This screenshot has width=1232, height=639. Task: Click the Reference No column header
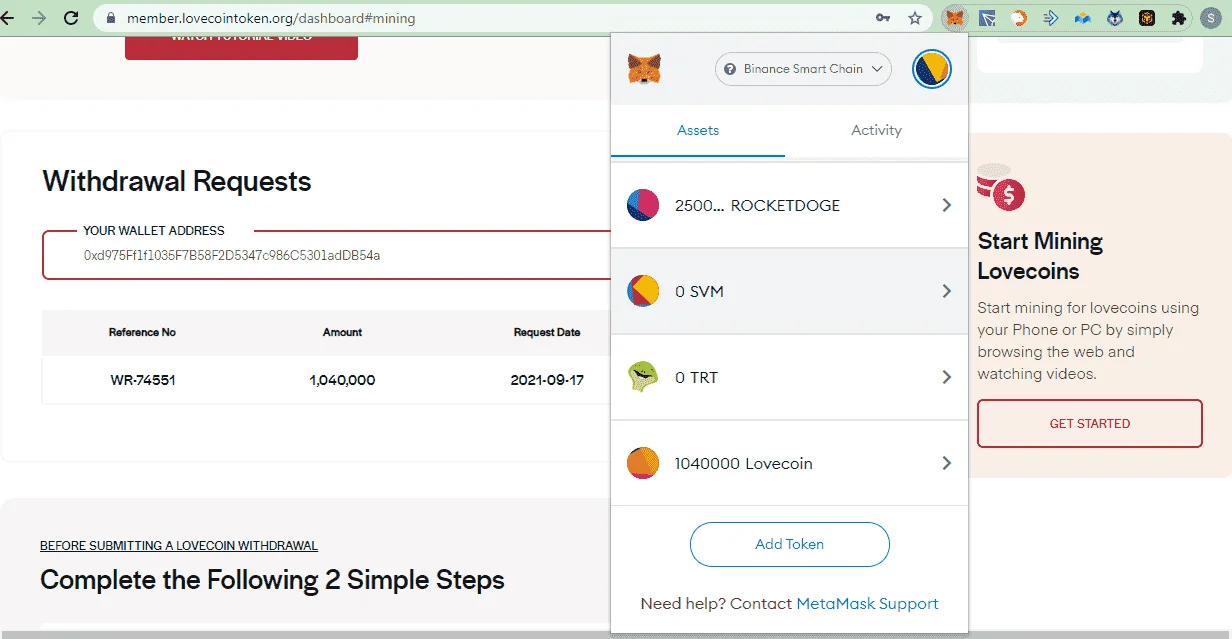pos(142,332)
